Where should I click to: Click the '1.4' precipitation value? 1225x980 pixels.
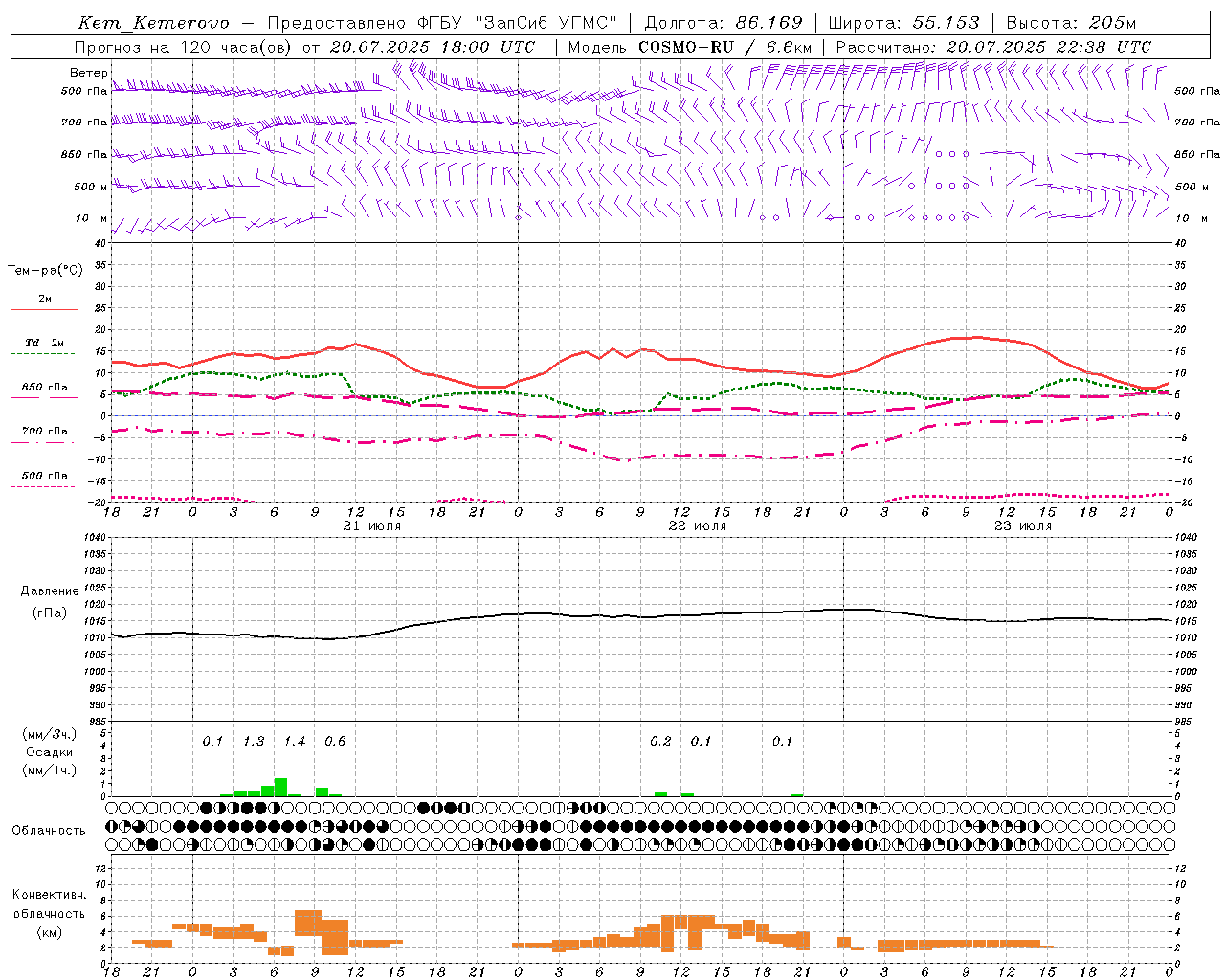(x=294, y=742)
